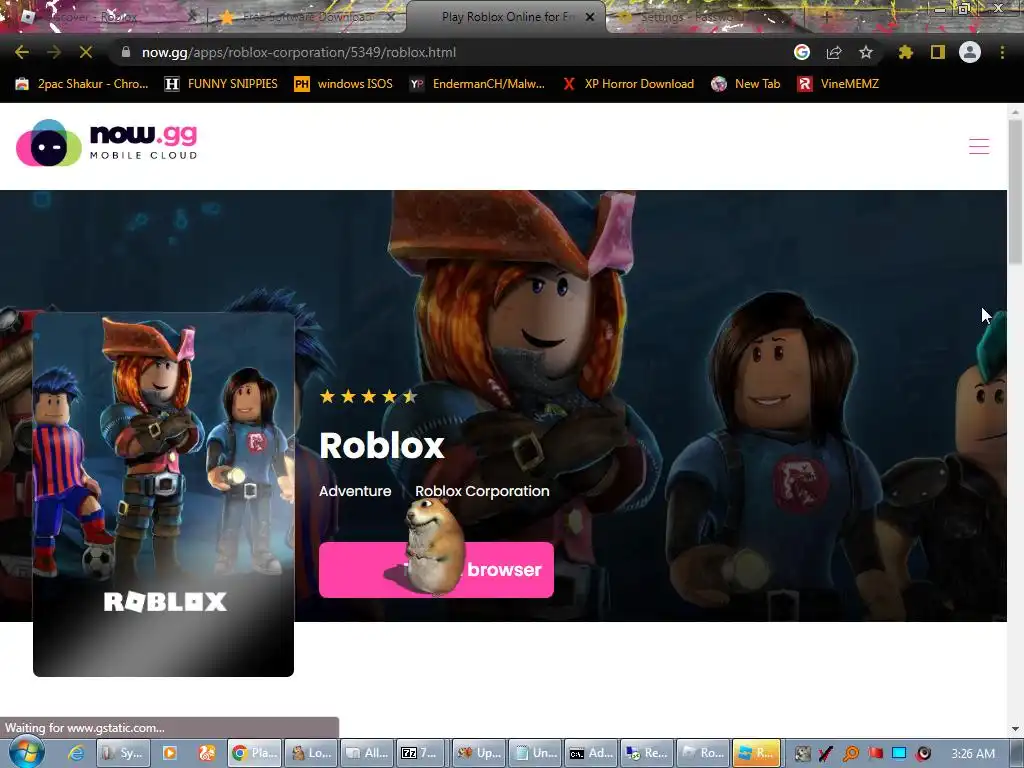This screenshot has width=1024, height=768.
Task: Open the All... taskbar window
Action: pyautogui.click(x=368, y=753)
